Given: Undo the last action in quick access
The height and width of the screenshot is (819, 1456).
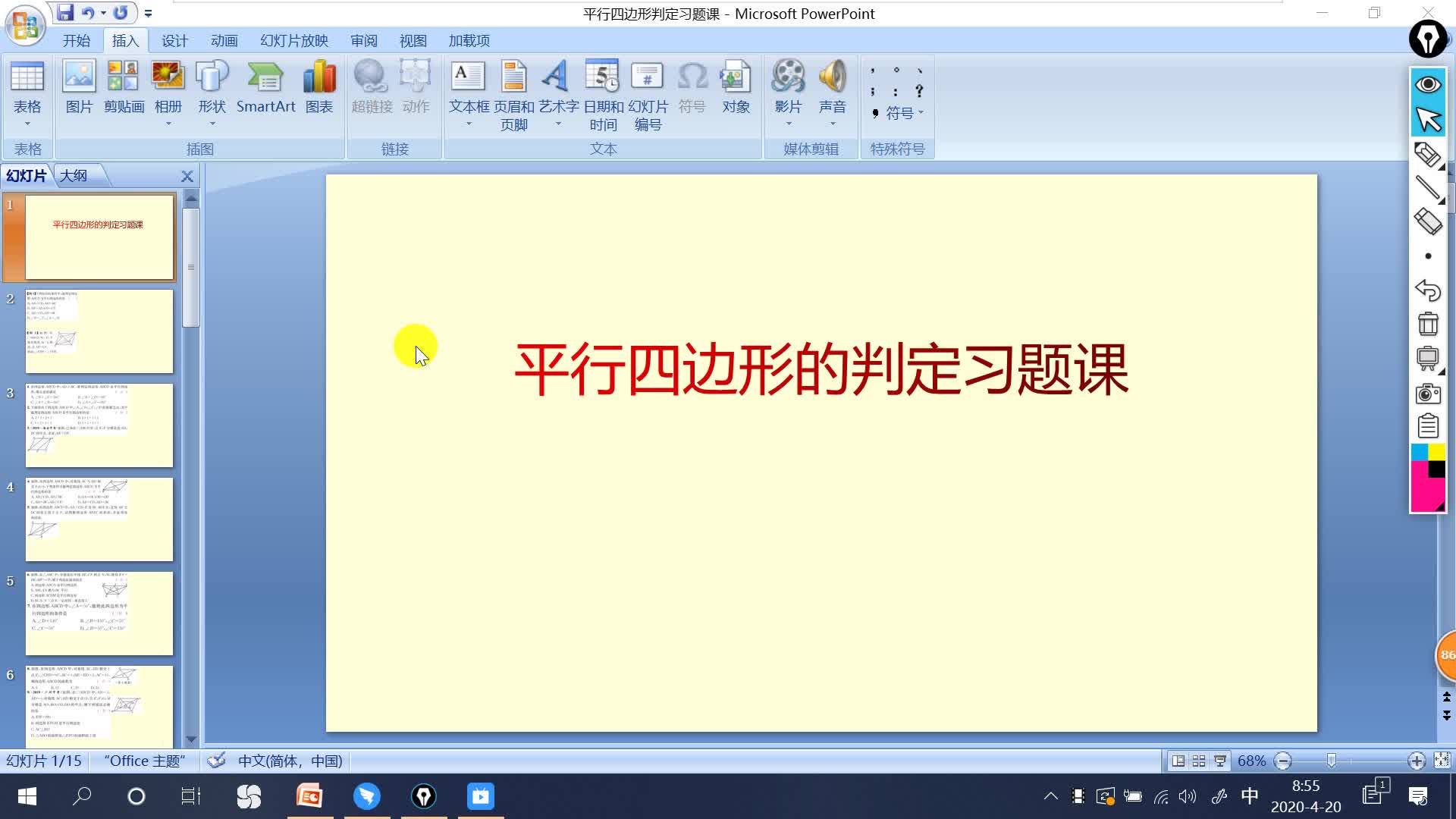Looking at the screenshot, I should (x=88, y=13).
